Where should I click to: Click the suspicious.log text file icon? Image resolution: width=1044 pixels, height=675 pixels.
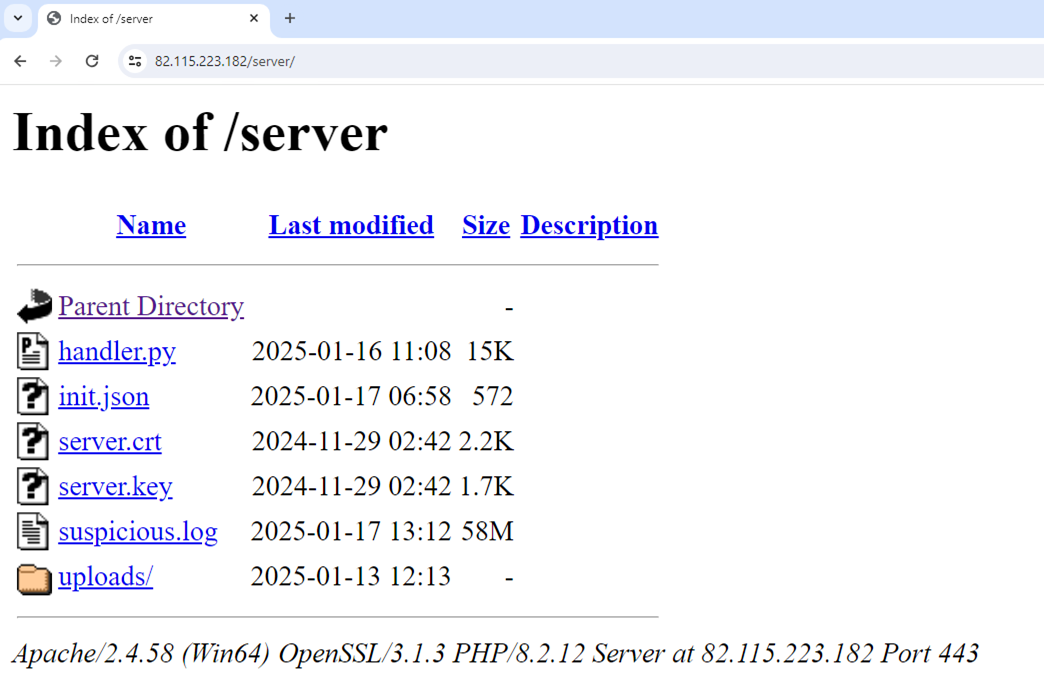coord(33,531)
